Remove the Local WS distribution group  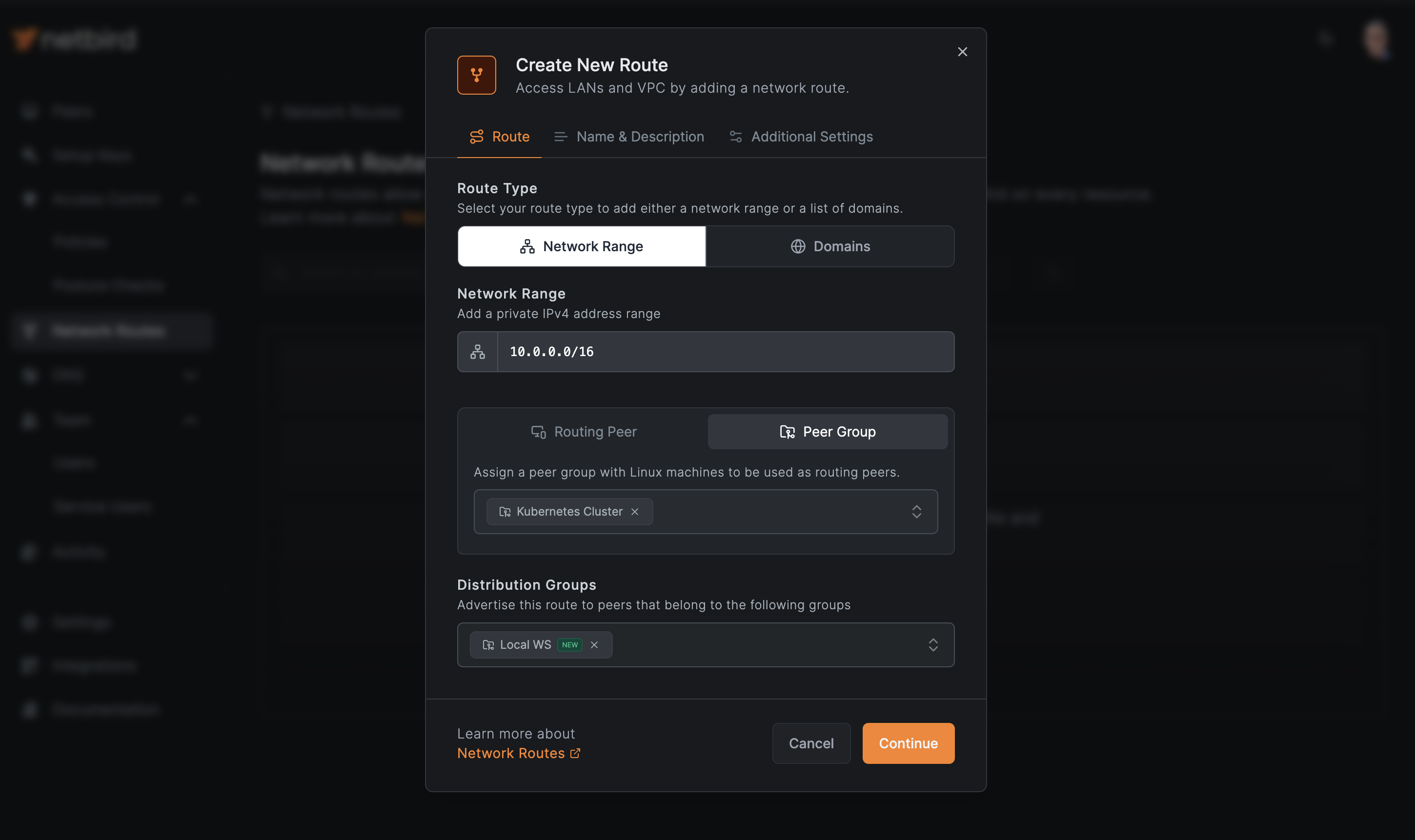[594, 645]
